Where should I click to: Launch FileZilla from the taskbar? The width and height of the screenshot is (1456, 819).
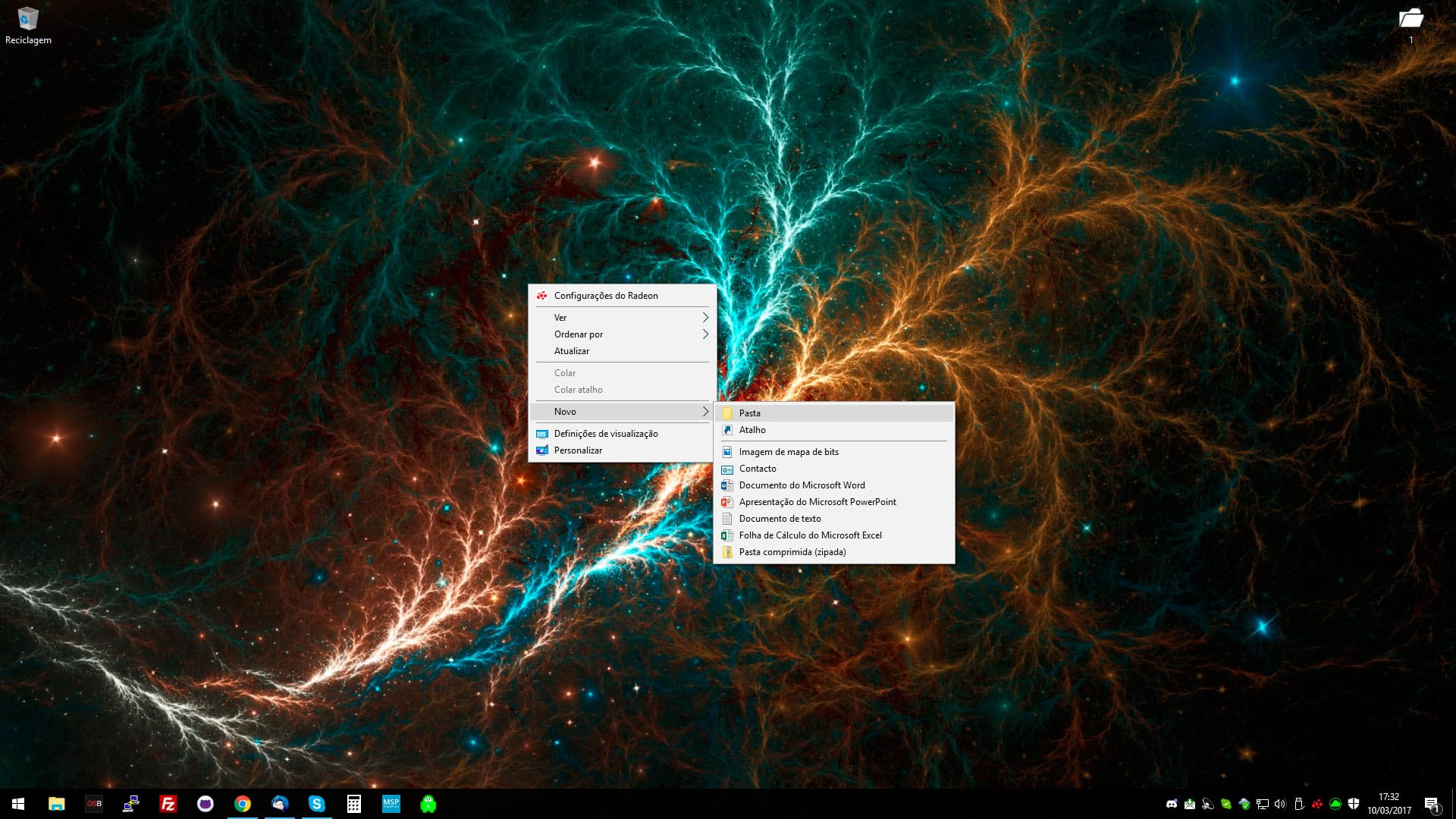click(168, 804)
